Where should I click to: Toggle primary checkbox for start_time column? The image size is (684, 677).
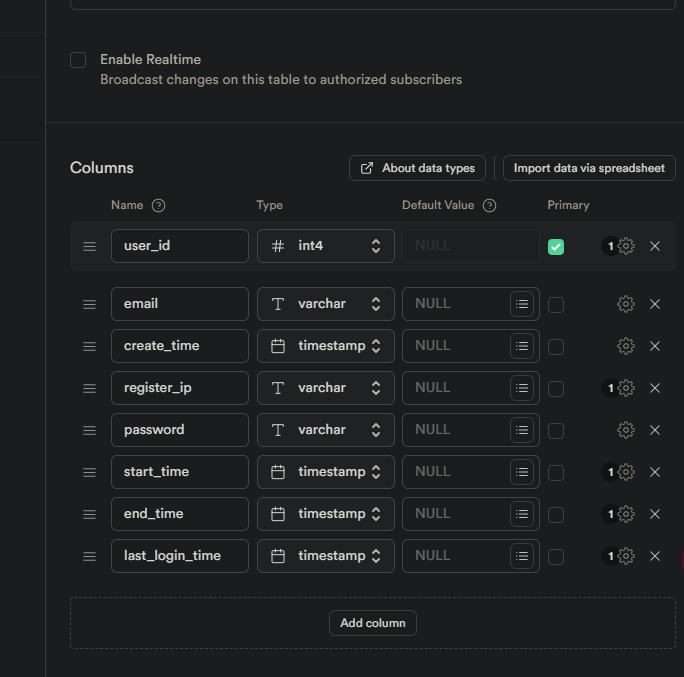pyautogui.click(x=556, y=472)
